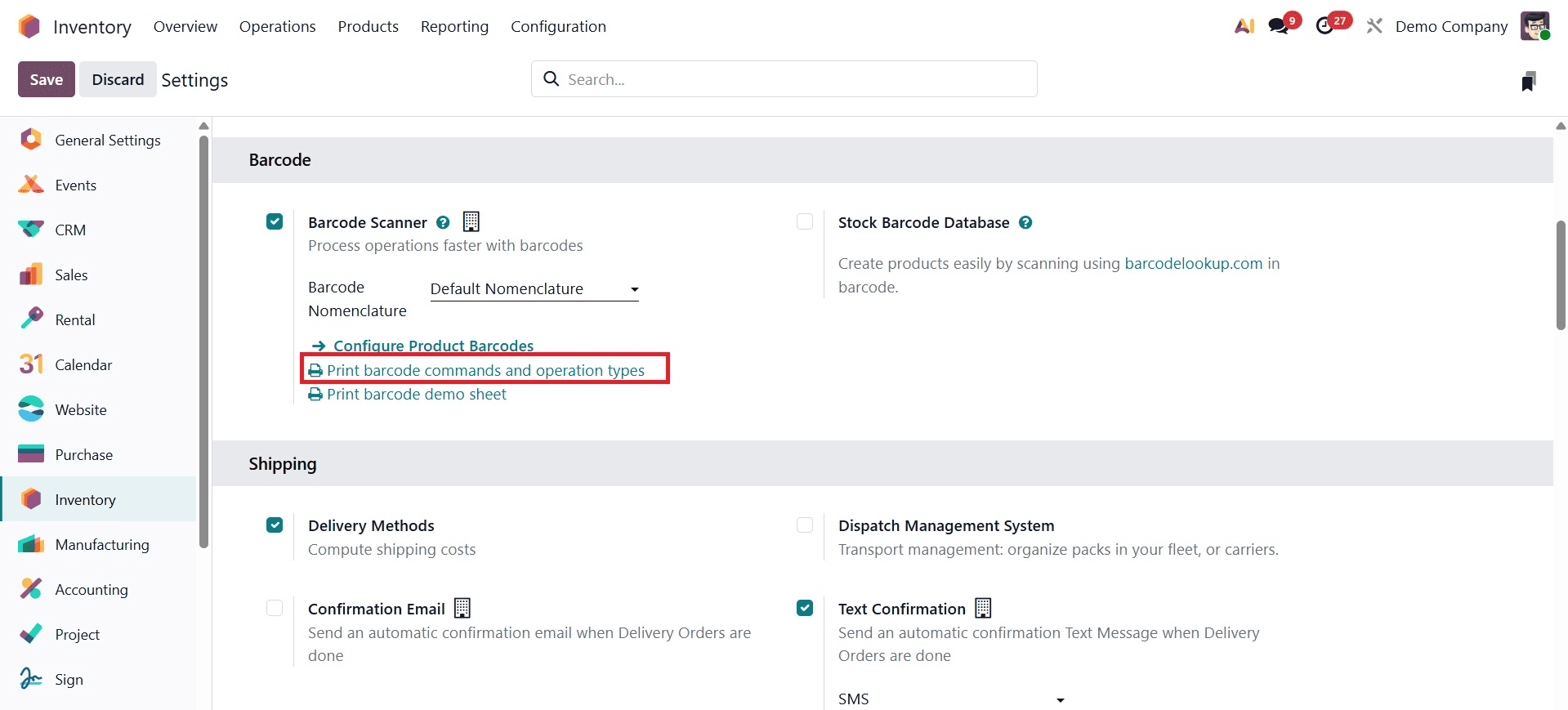Select Calendar settings in sidebar
Screen dimensions: 1568x710
98,364
